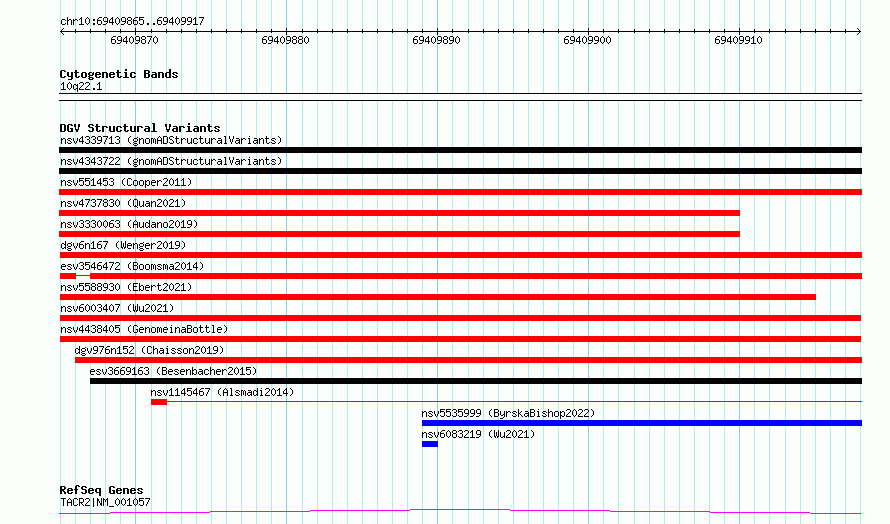The height and width of the screenshot is (524, 890).
Task: Open the DGV Structural Variants track header
Action: pyautogui.click(x=140, y=128)
